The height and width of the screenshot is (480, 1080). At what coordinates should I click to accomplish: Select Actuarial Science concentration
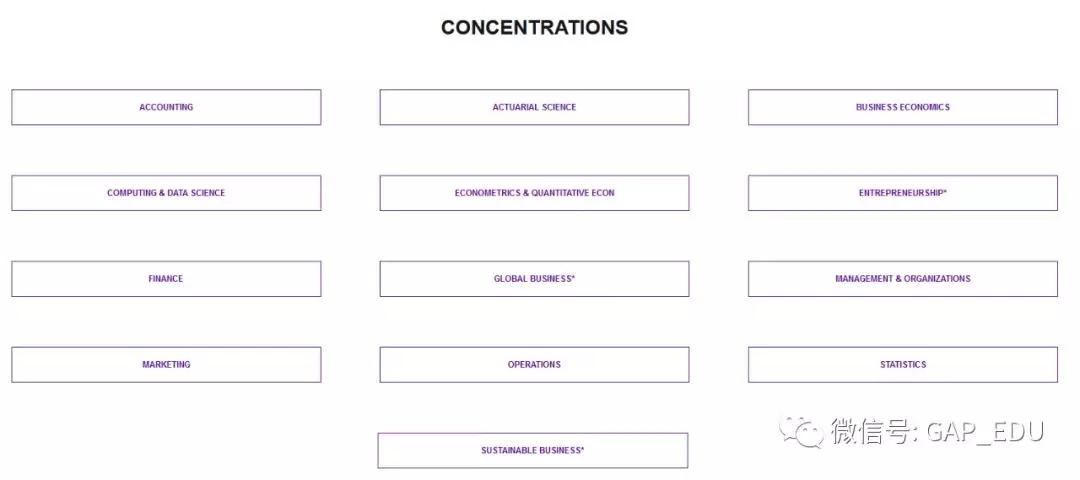[534, 107]
